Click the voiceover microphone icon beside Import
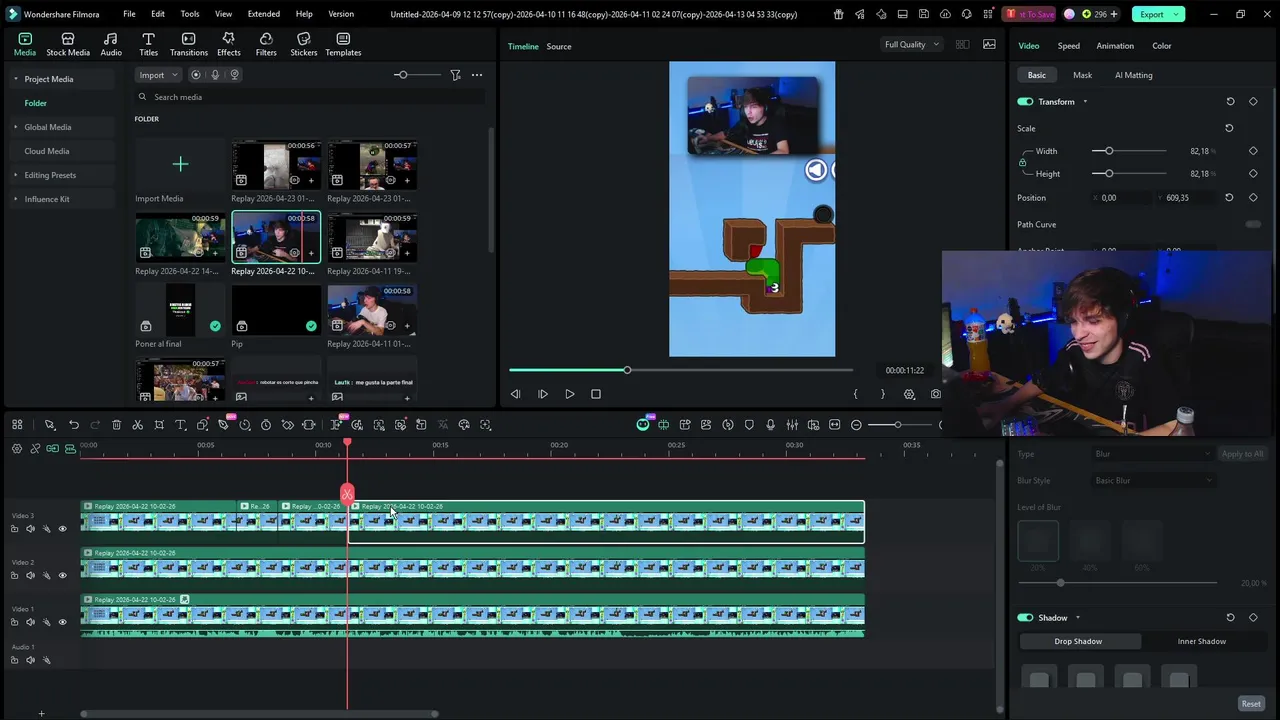This screenshot has width=1280, height=720. click(x=215, y=75)
